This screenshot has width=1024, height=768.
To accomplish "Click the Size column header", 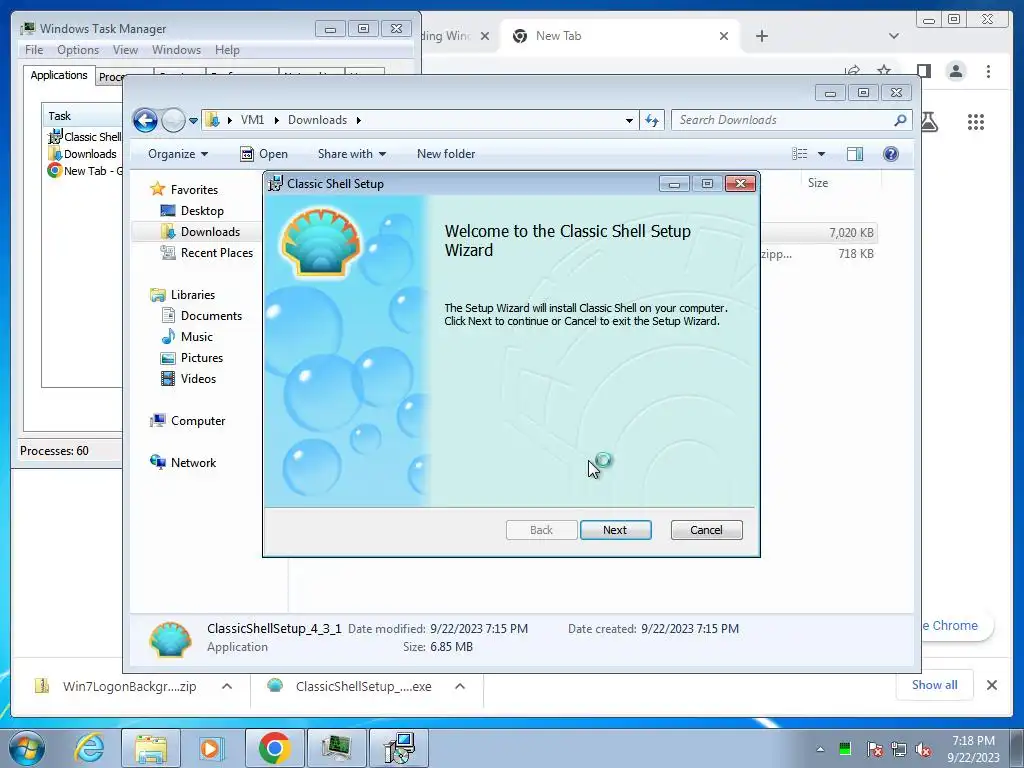I will pyautogui.click(x=818, y=183).
